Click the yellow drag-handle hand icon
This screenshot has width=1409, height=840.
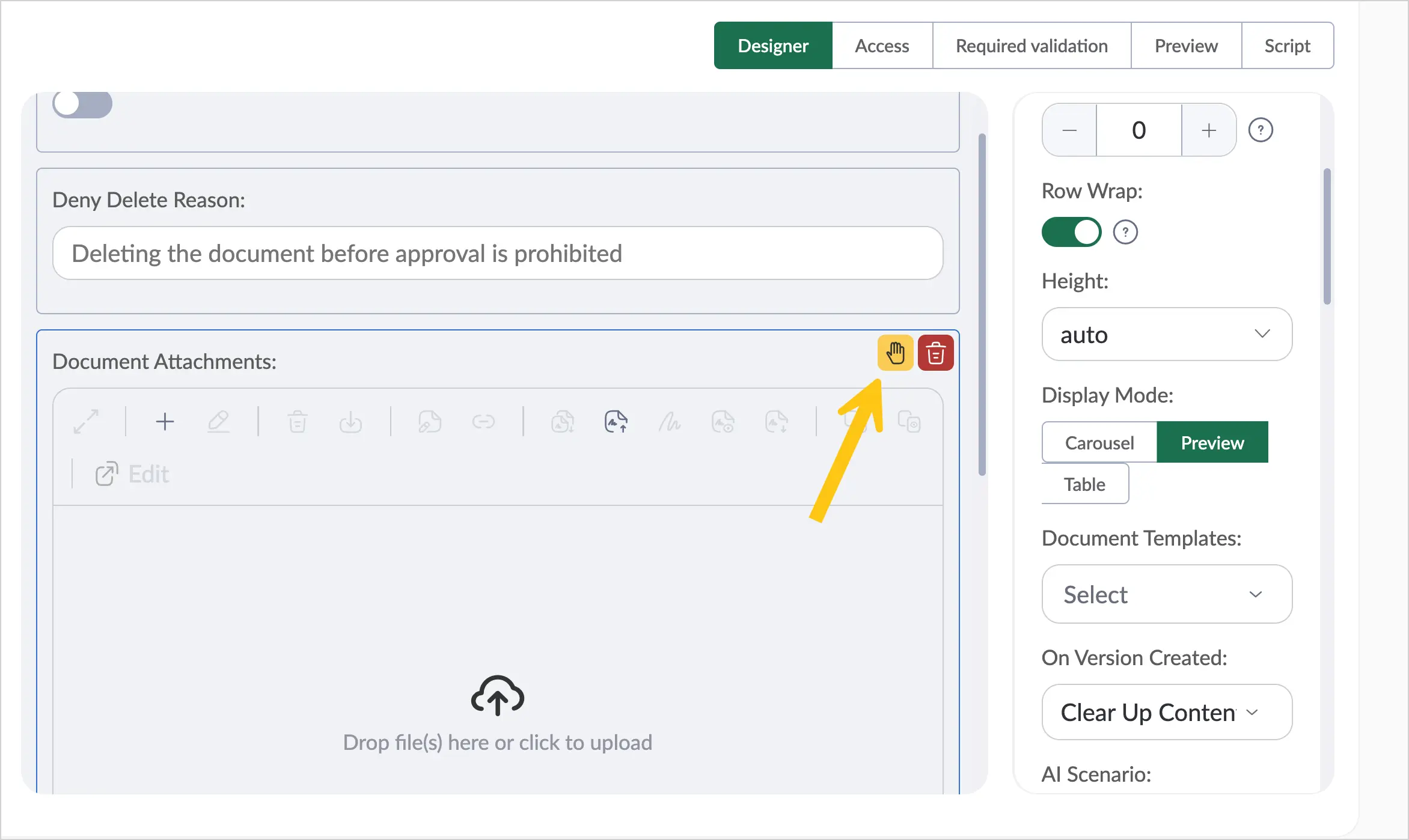895,353
